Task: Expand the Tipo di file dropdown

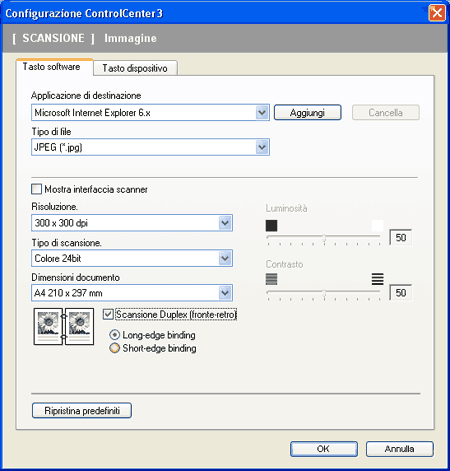Action: (x=262, y=147)
